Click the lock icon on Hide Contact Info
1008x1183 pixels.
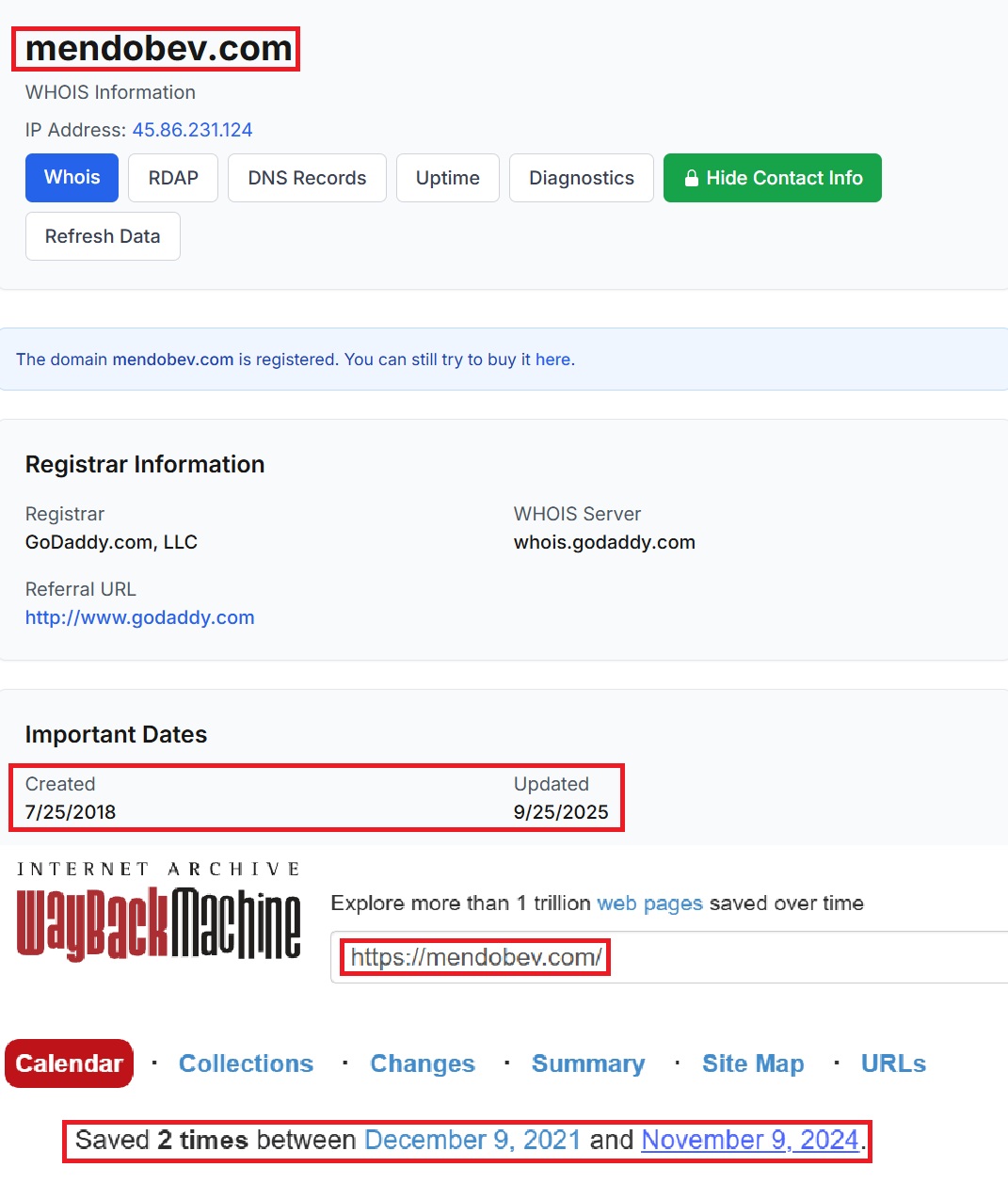pyautogui.click(x=691, y=178)
